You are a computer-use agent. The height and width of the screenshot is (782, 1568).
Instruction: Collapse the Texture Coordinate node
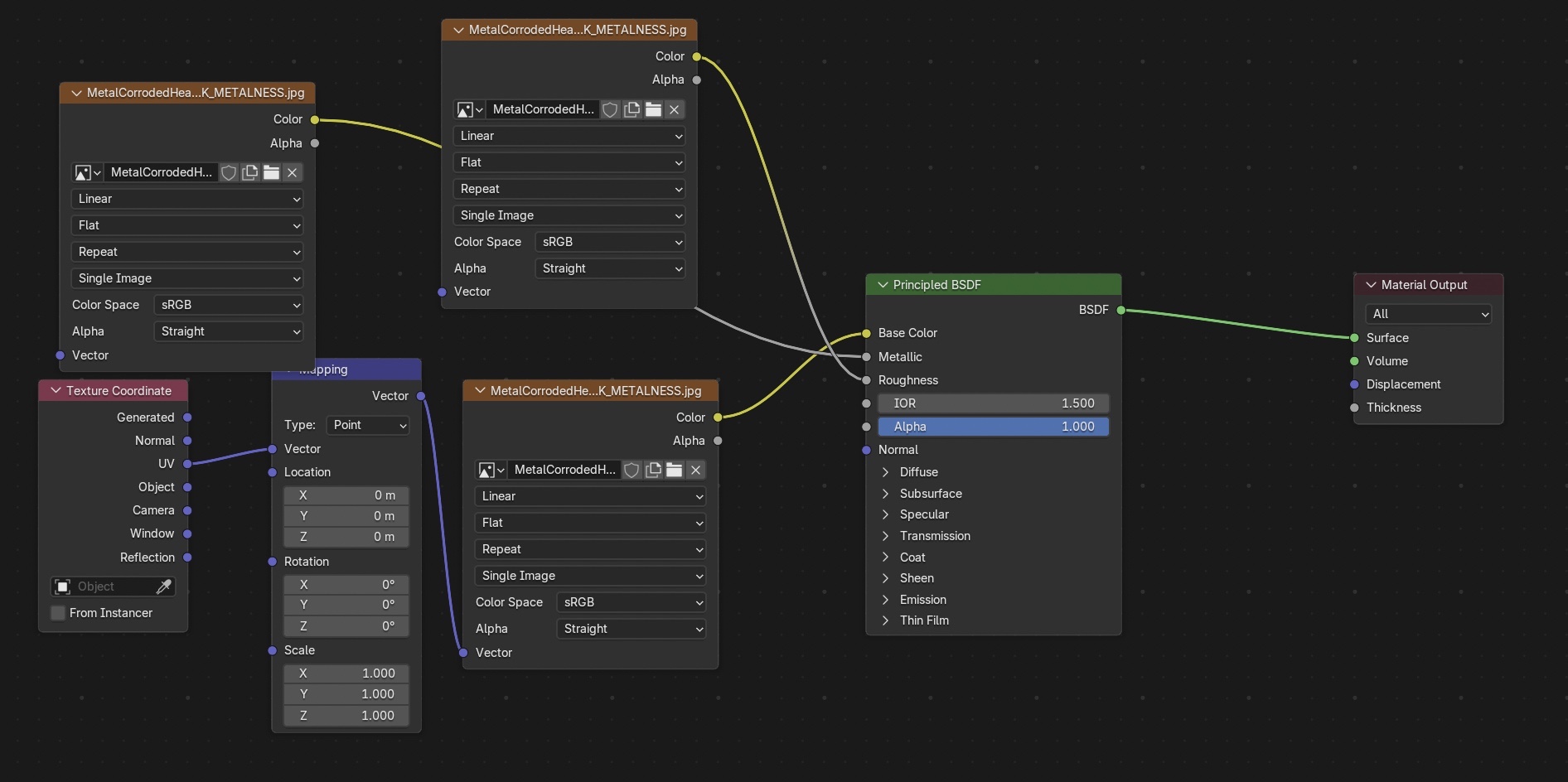[x=56, y=391]
